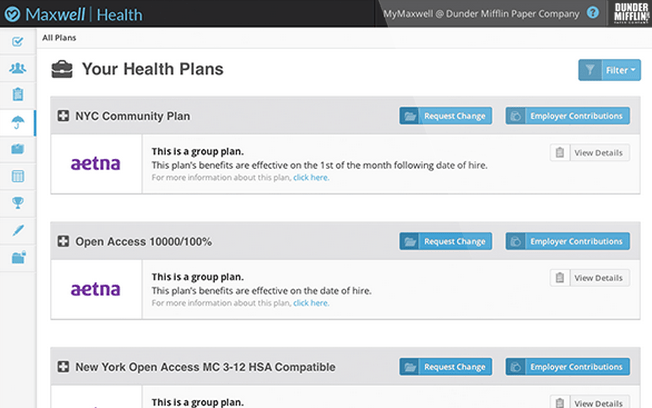Select the trophy icon in sidebar
This screenshot has width=652, height=408.
tap(17, 203)
